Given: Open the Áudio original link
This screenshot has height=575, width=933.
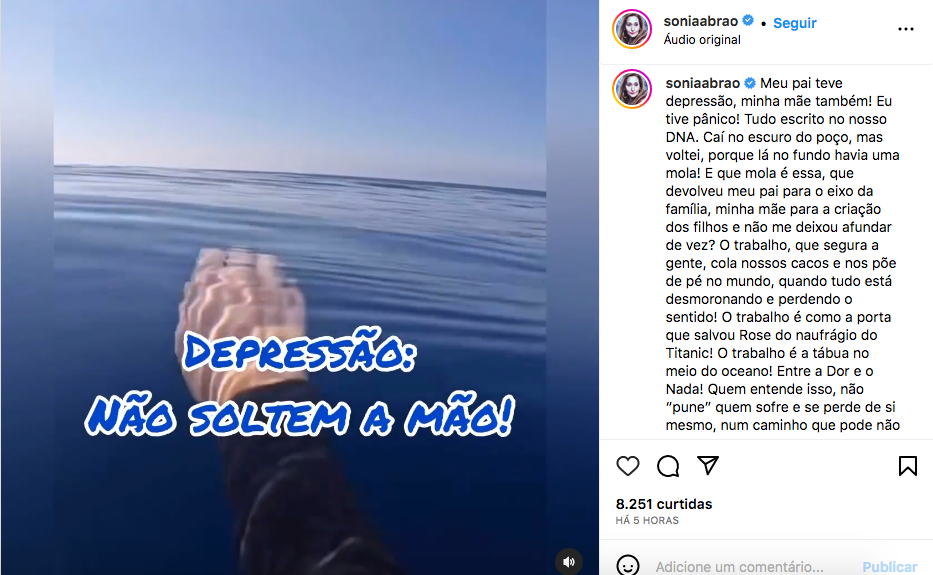Looking at the screenshot, I should (702, 39).
